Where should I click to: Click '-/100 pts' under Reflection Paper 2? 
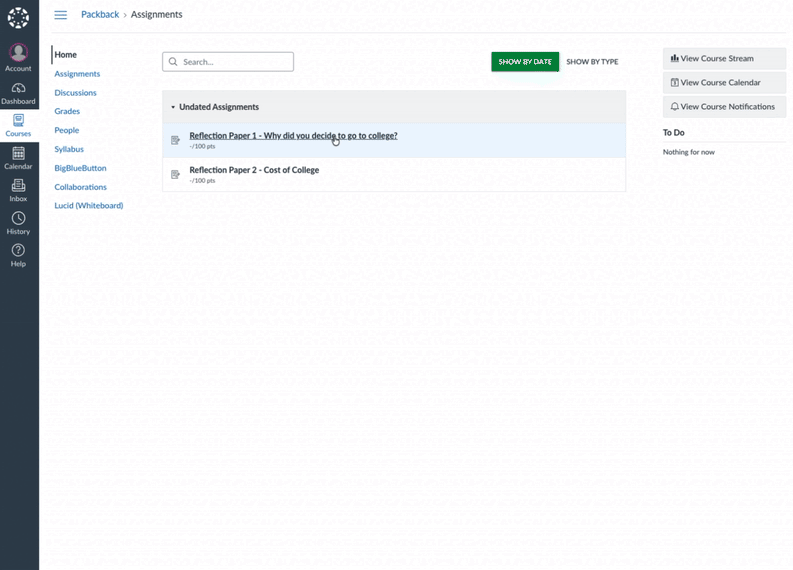coord(202,181)
